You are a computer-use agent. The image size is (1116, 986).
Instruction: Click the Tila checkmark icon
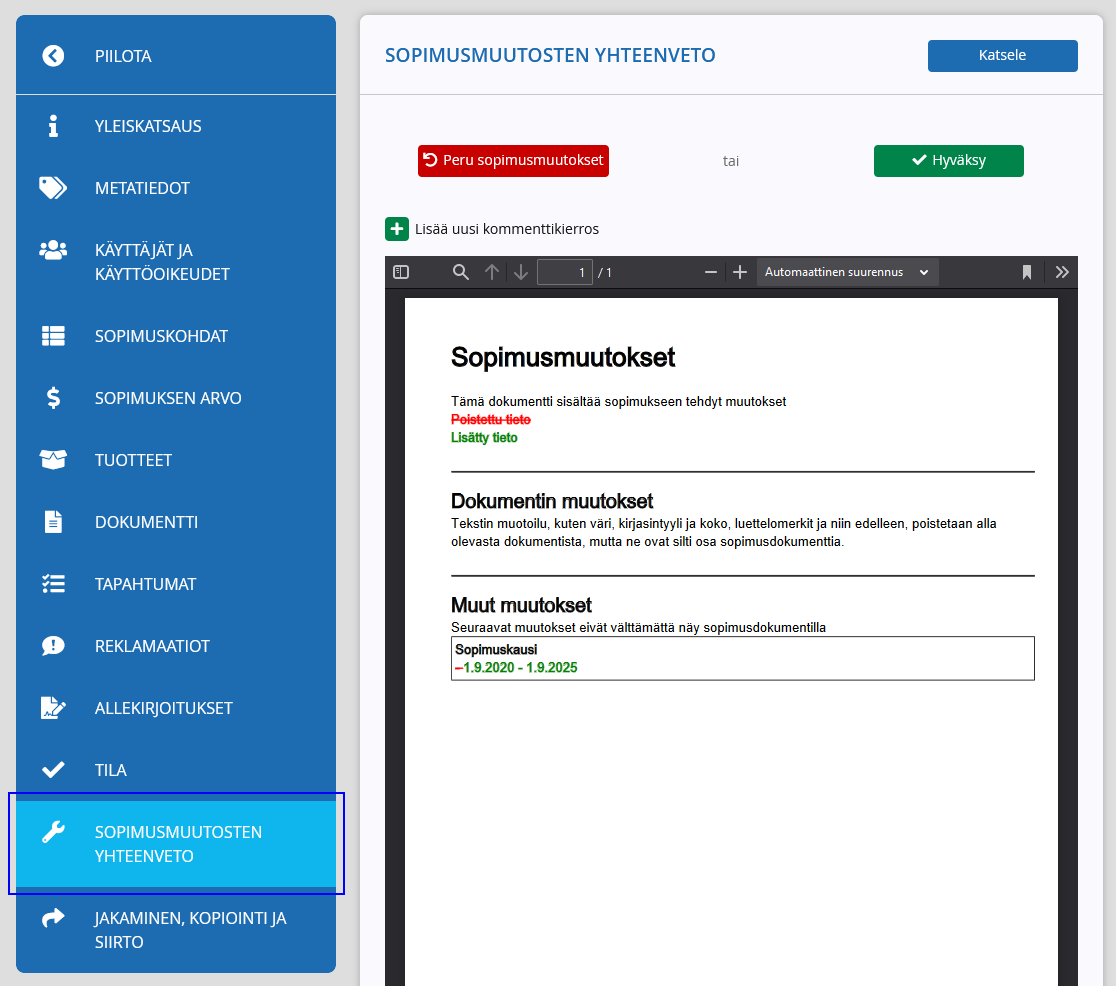pos(53,770)
